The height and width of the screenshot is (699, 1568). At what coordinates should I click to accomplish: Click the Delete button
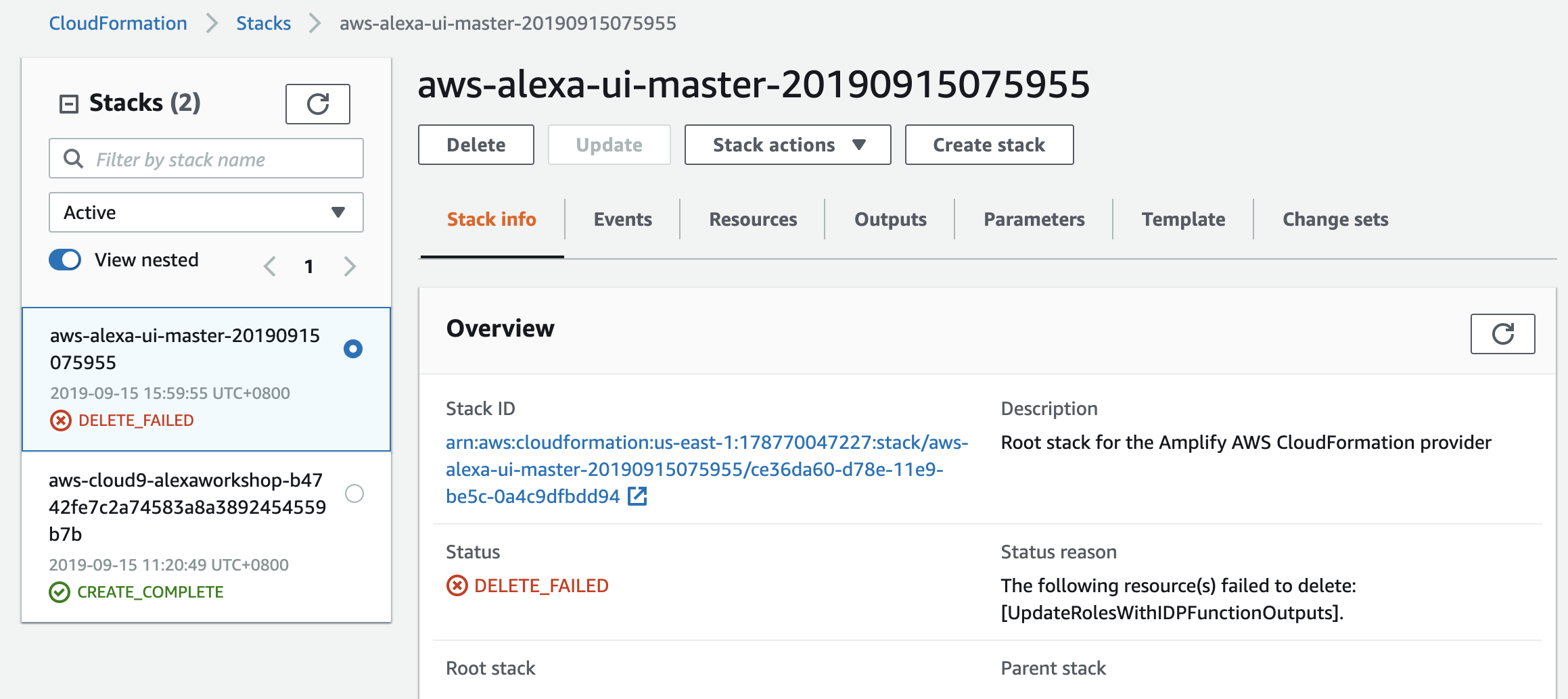tap(476, 145)
